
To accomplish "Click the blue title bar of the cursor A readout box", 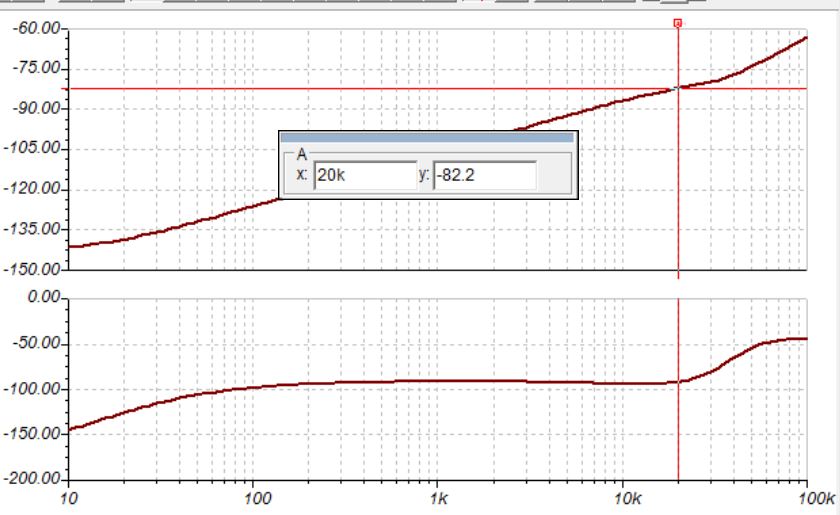I will [427, 138].
